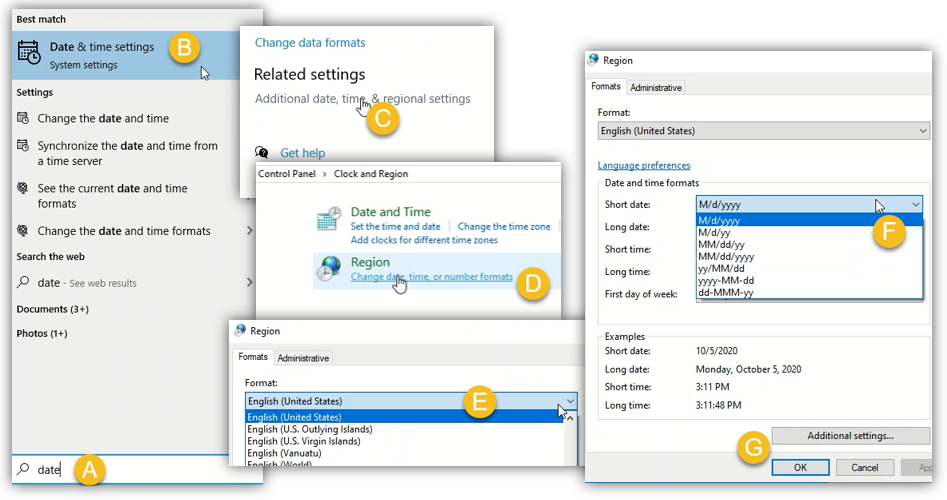Click Change date, time, or number formats
The width and height of the screenshot is (947, 500).
(x=432, y=277)
